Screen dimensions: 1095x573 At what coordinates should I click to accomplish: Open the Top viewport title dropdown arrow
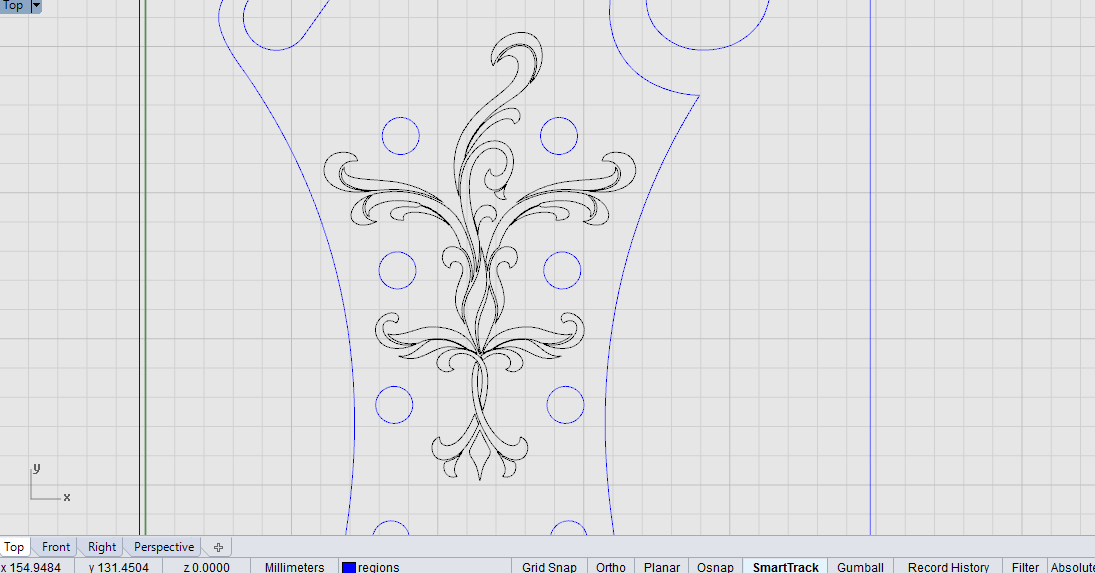36,6
